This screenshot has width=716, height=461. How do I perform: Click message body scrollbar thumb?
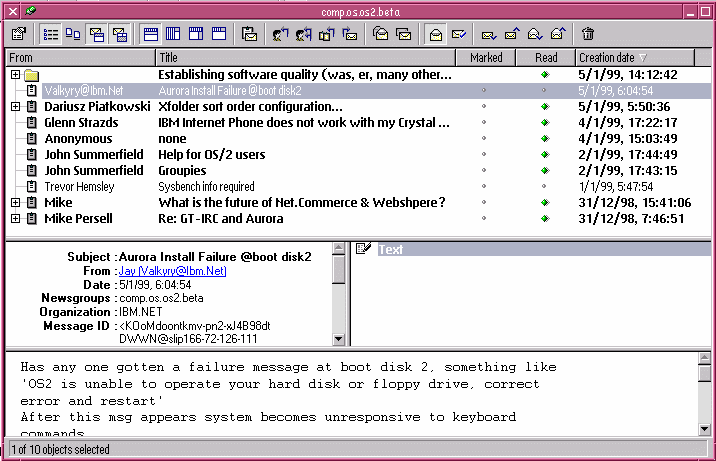click(704, 373)
